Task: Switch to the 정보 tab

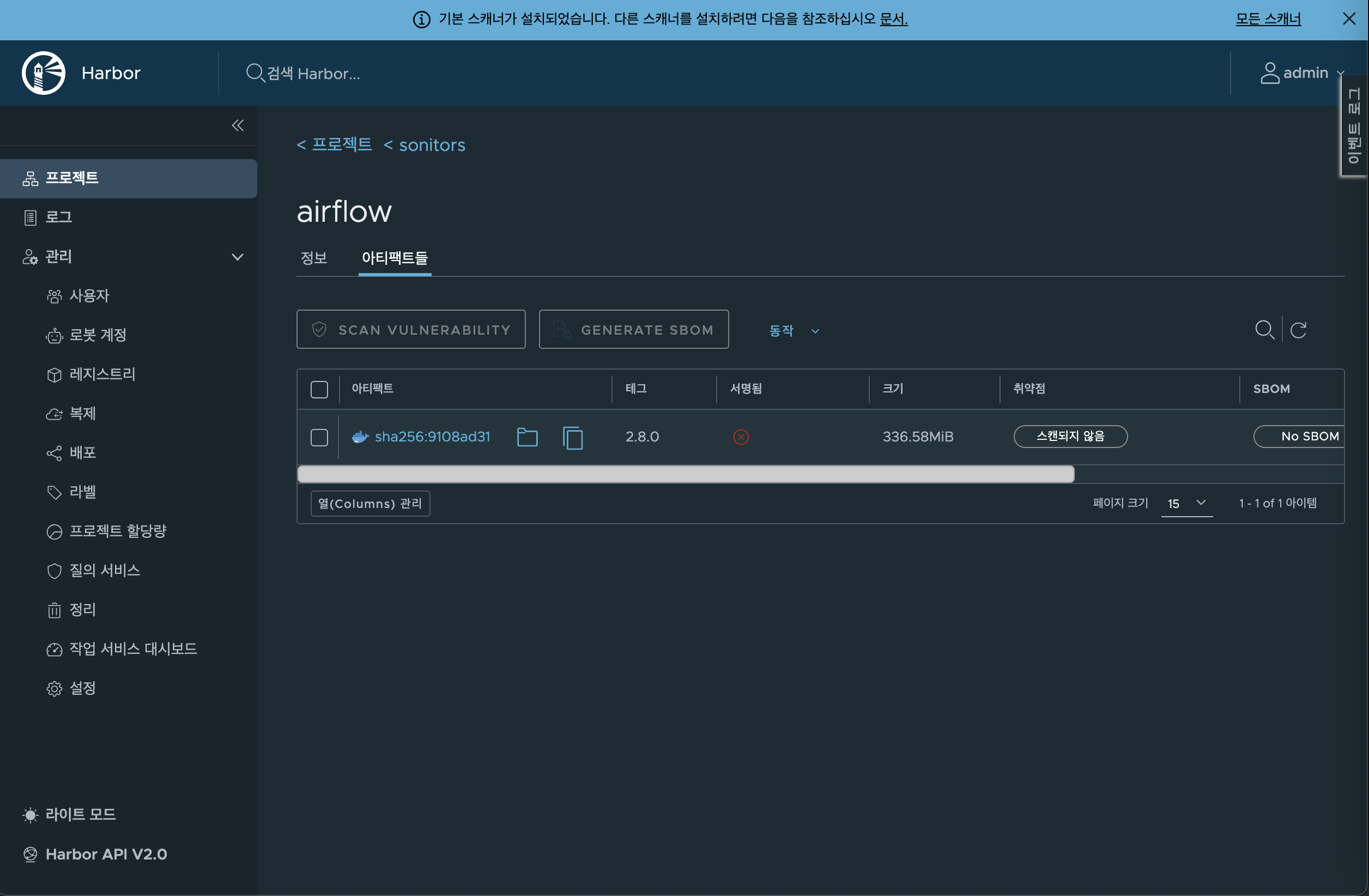Action: 313,258
